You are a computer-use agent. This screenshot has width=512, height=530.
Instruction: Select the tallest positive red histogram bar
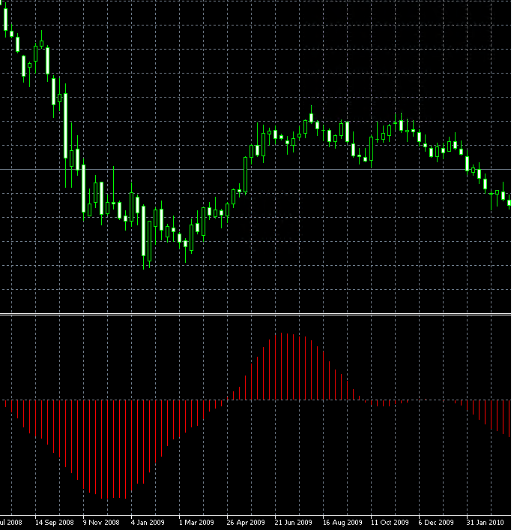[281, 366]
